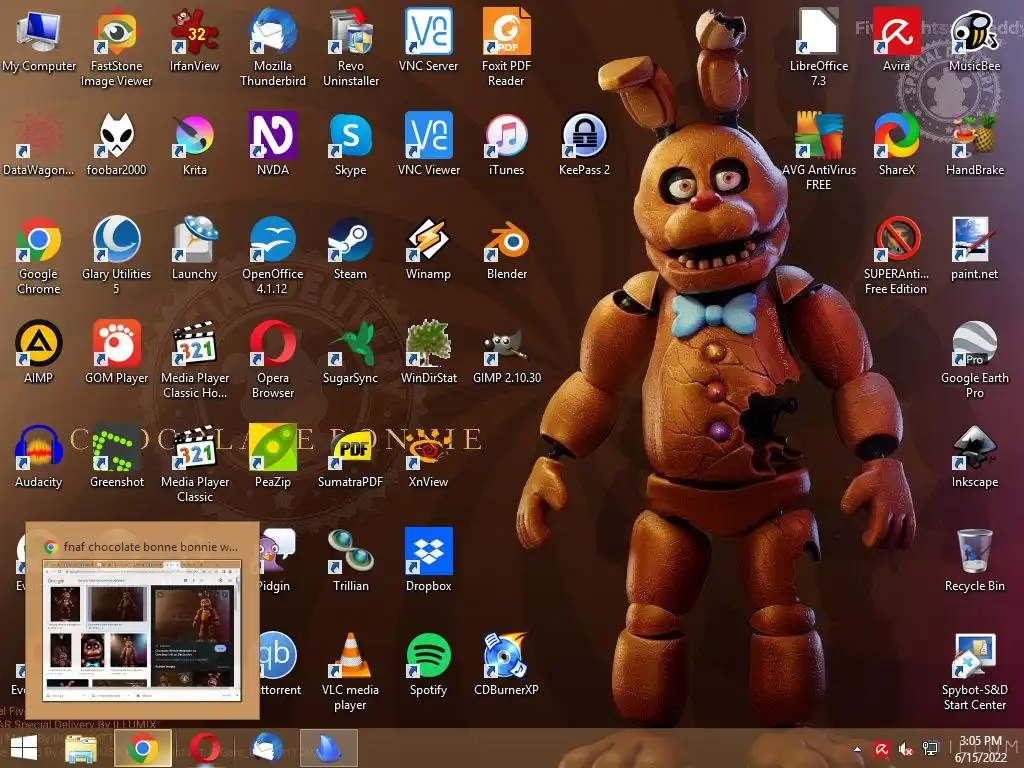The height and width of the screenshot is (768, 1024).
Task: Open the Recycle Bin
Action: (974, 561)
